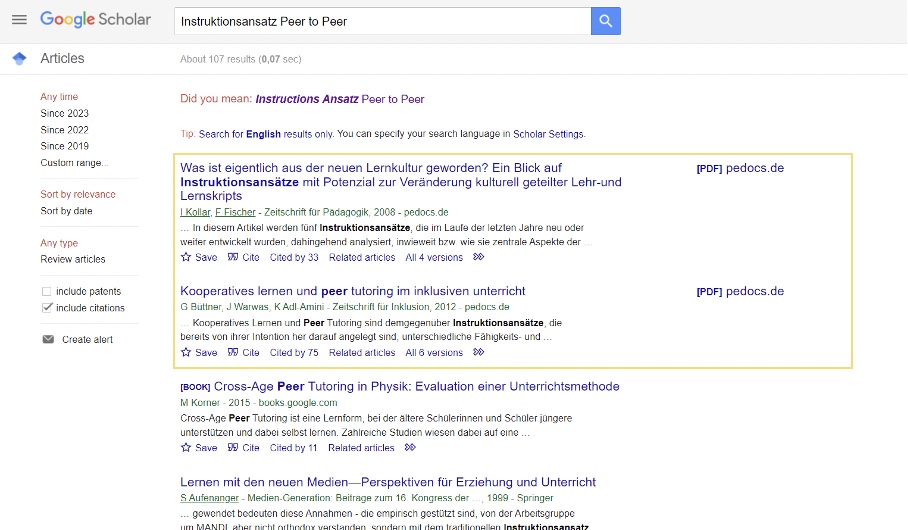Open the hamburger menu in the header
The width and height of the screenshot is (908, 530).
click(x=19, y=20)
